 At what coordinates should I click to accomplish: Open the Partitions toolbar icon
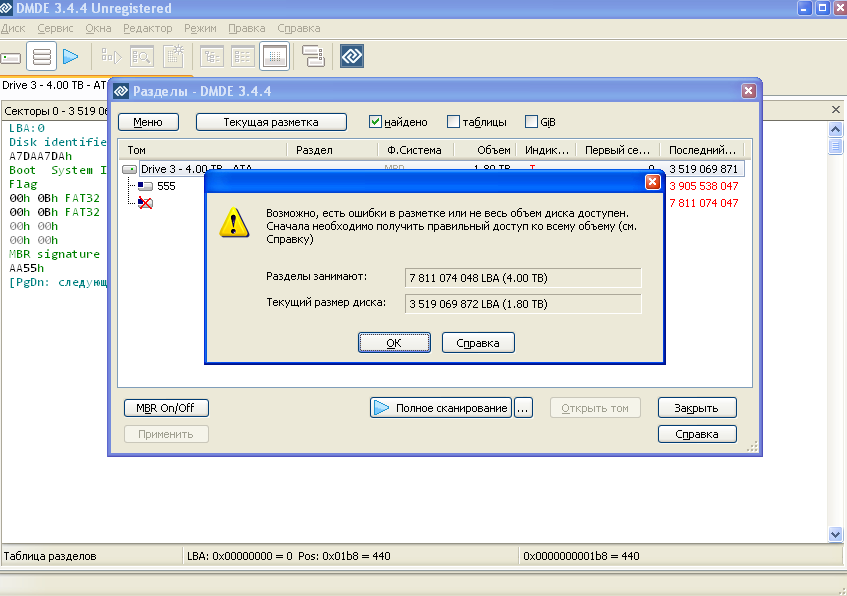click(41, 57)
